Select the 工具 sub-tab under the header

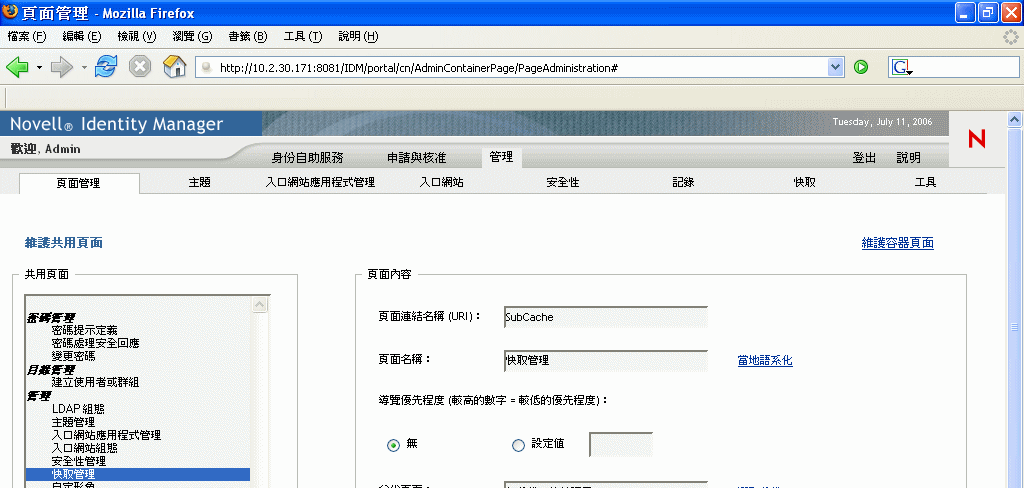925,183
